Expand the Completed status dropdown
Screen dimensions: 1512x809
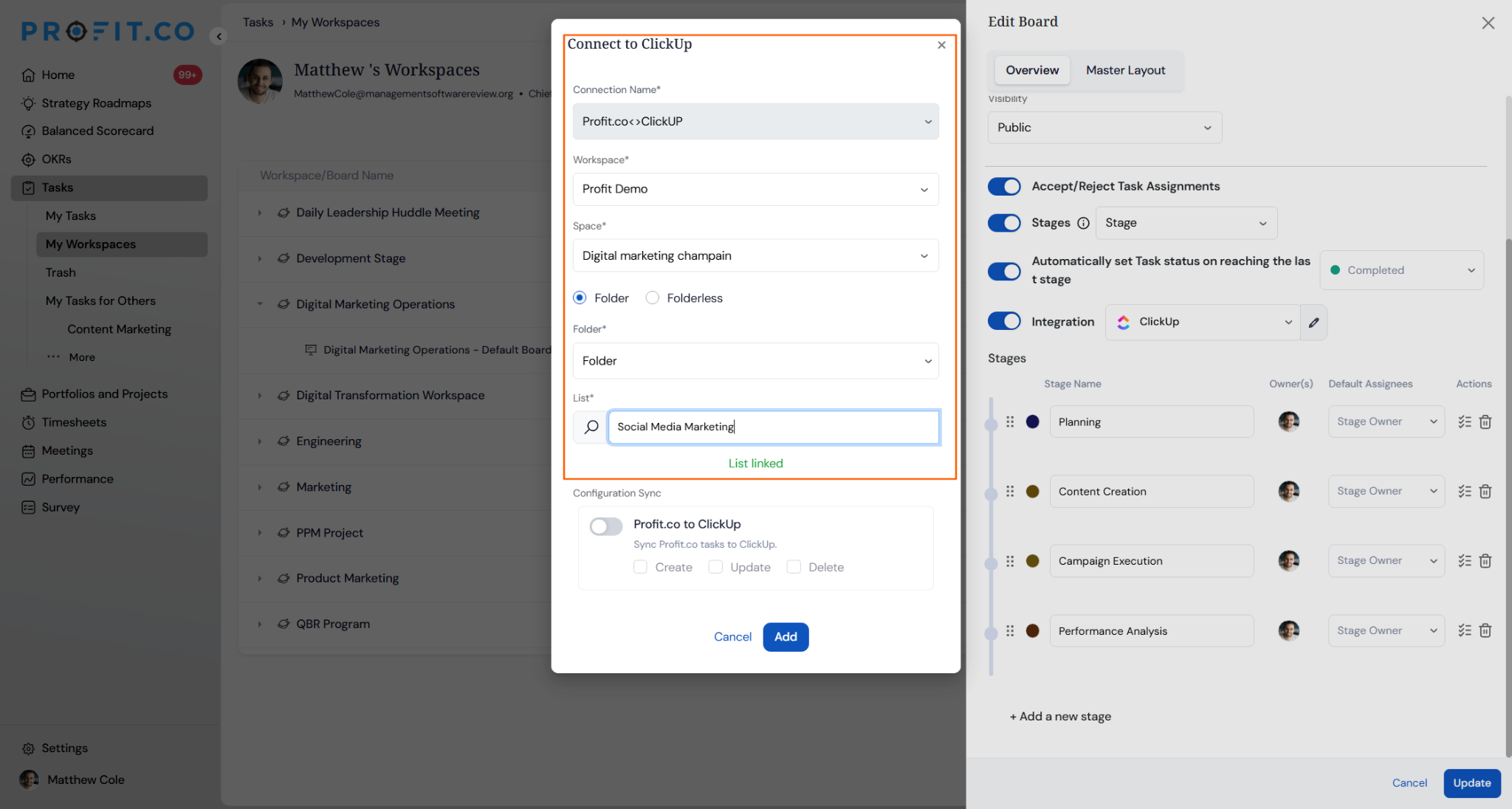pyautogui.click(x=1401, y=270)
